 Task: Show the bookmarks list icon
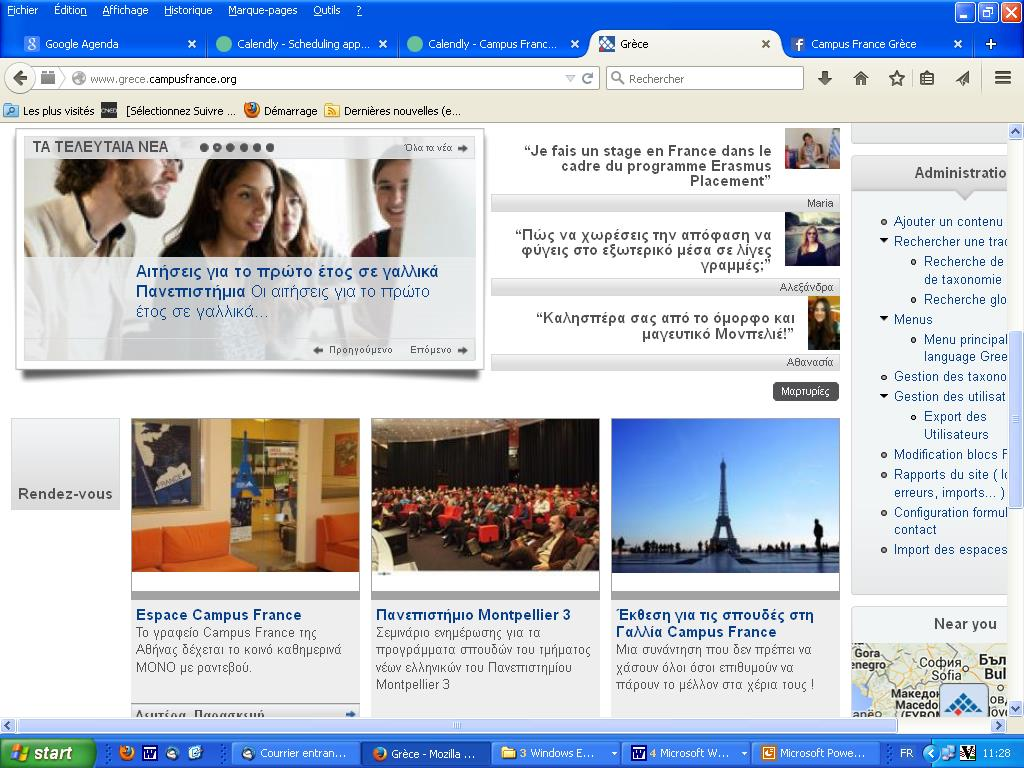click(927, 78)
